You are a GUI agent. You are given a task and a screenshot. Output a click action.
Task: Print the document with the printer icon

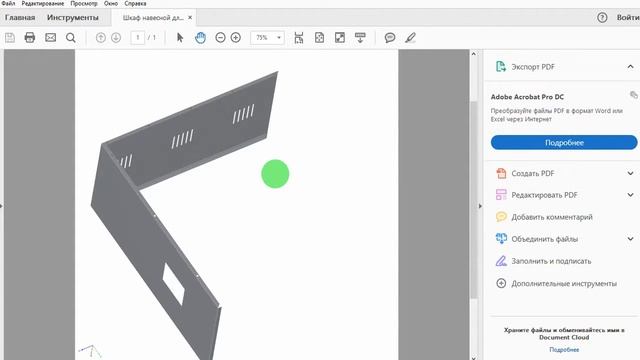[x=30, y=38]
